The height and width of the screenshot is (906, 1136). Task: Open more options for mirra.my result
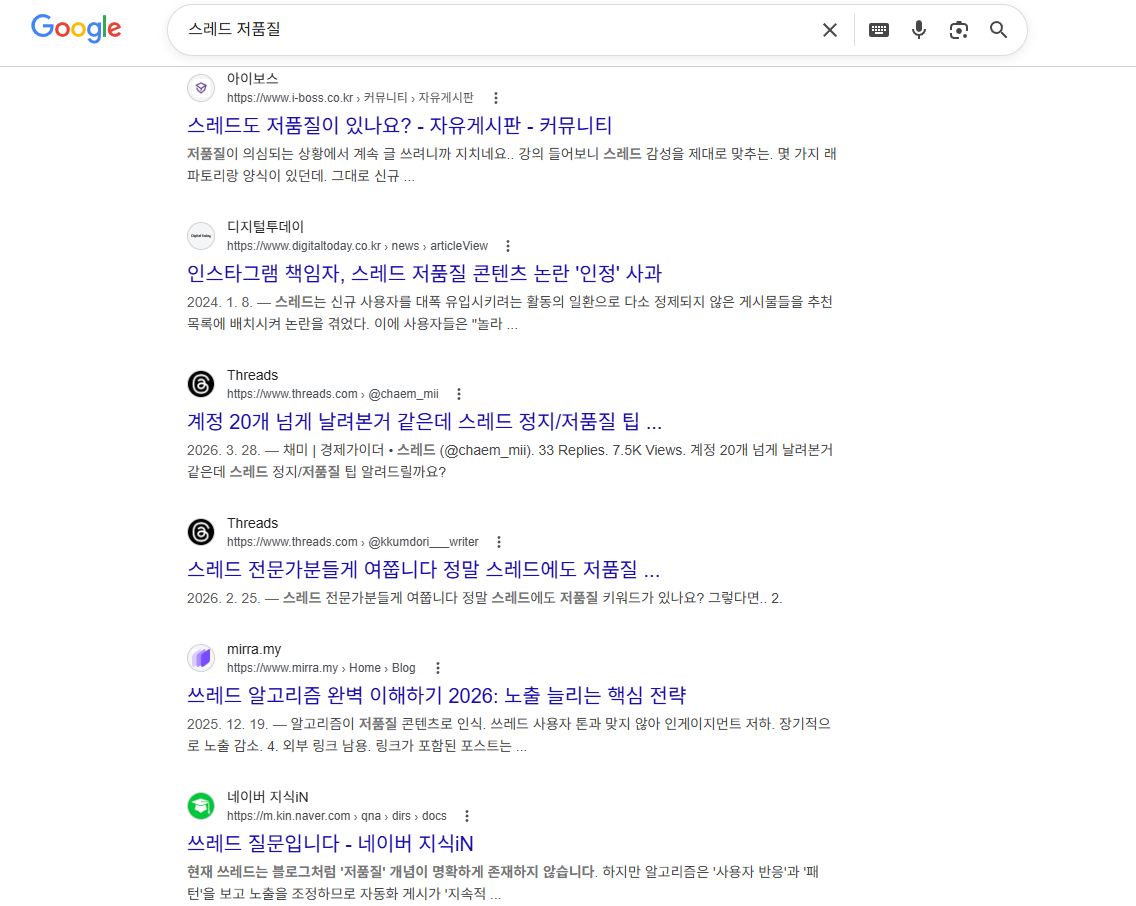[438, 668]
